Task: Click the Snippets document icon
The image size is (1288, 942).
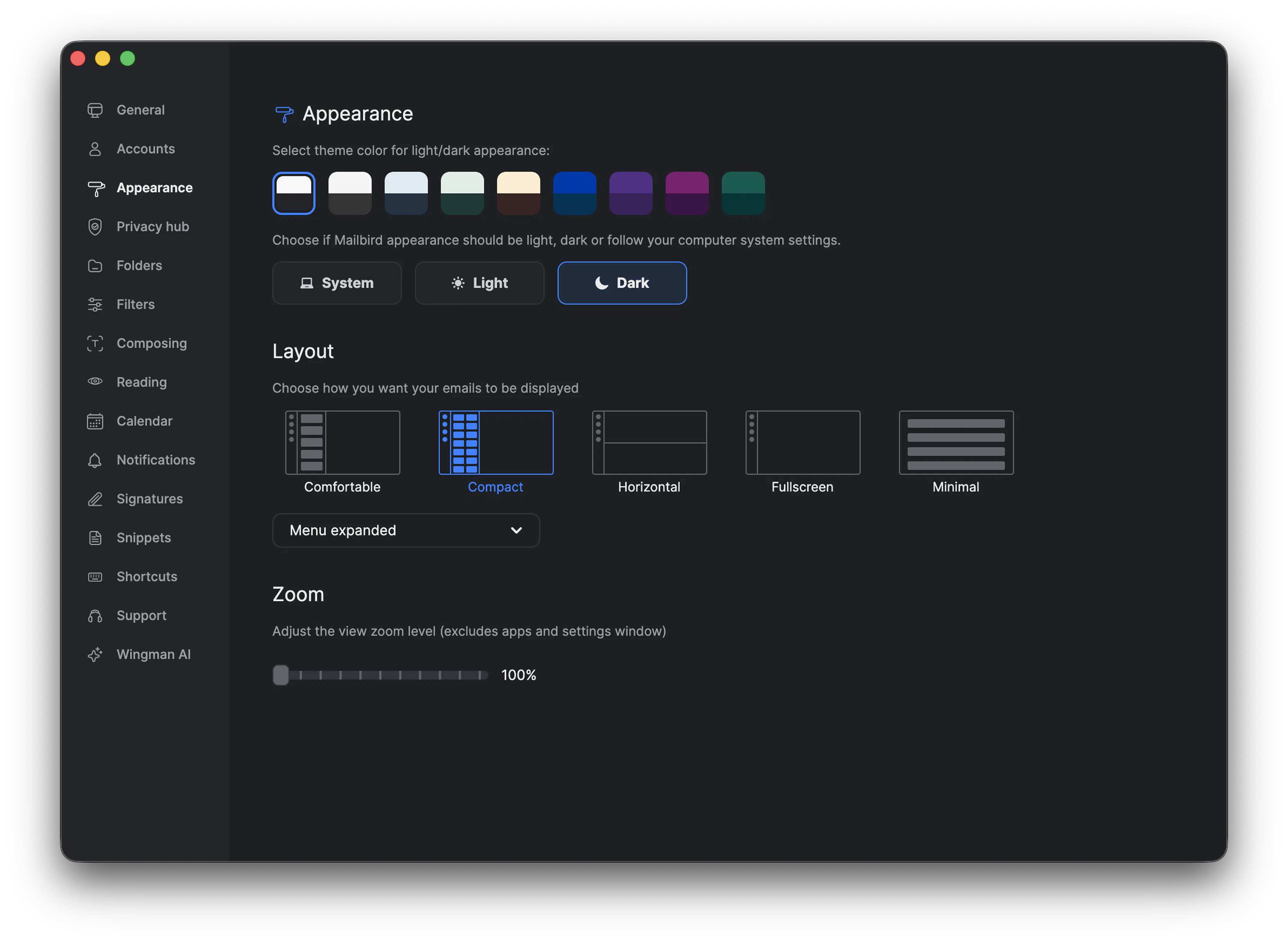Action: point(95,538)
